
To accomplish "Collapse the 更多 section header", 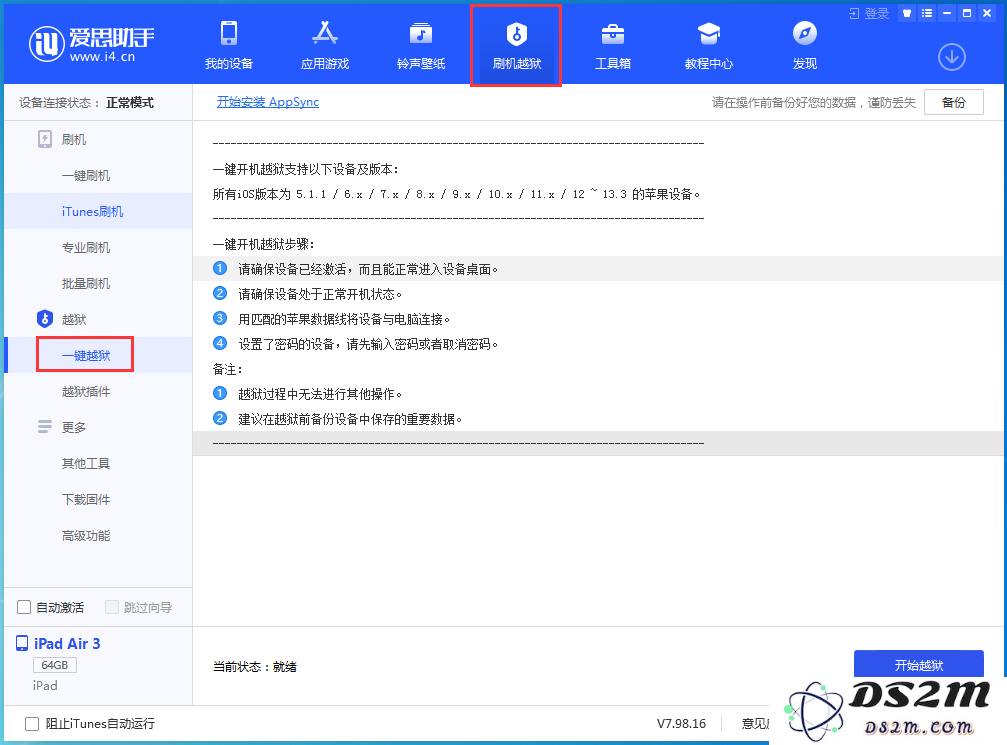I will 74,427.
